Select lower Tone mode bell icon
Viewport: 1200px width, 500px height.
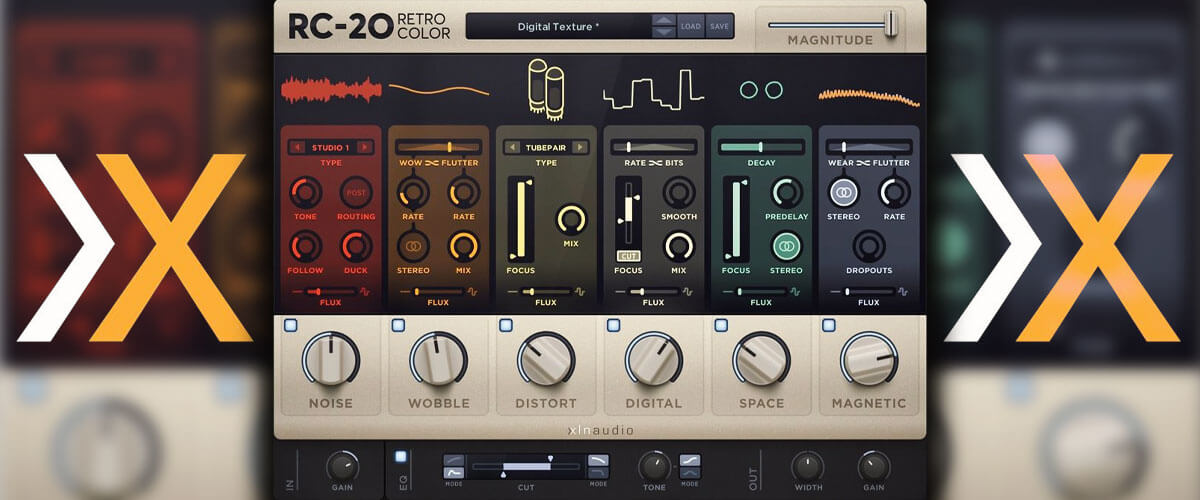690,474
